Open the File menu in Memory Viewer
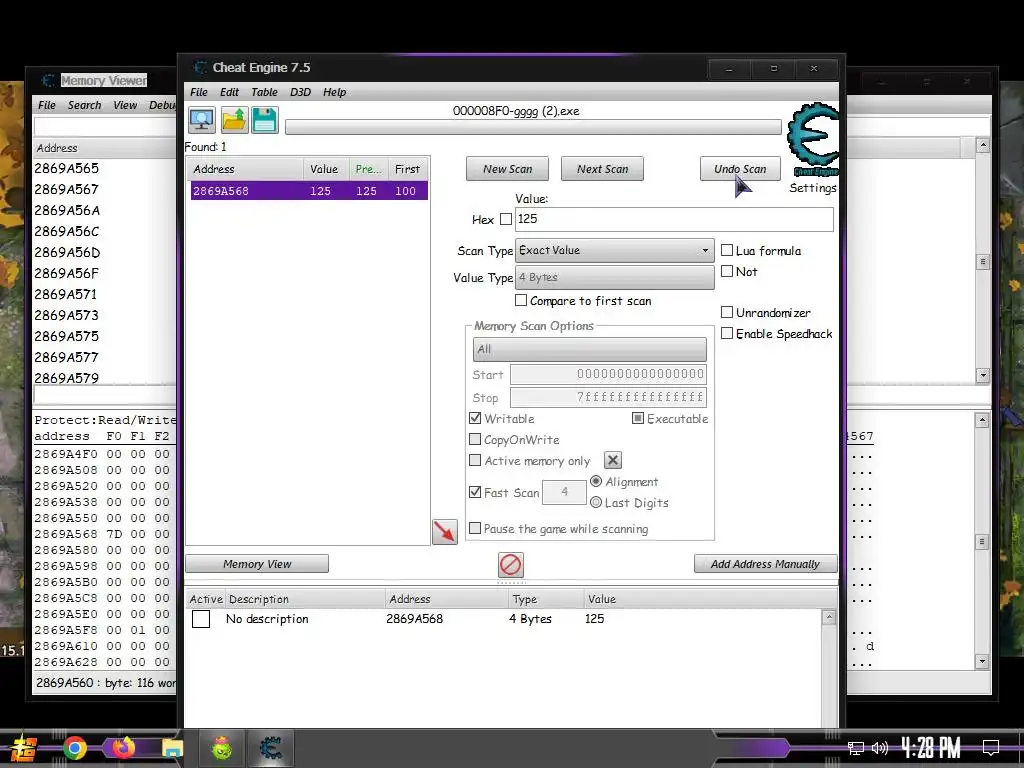This screenshot has width=1024, height=768. click(x=46, y=105)
